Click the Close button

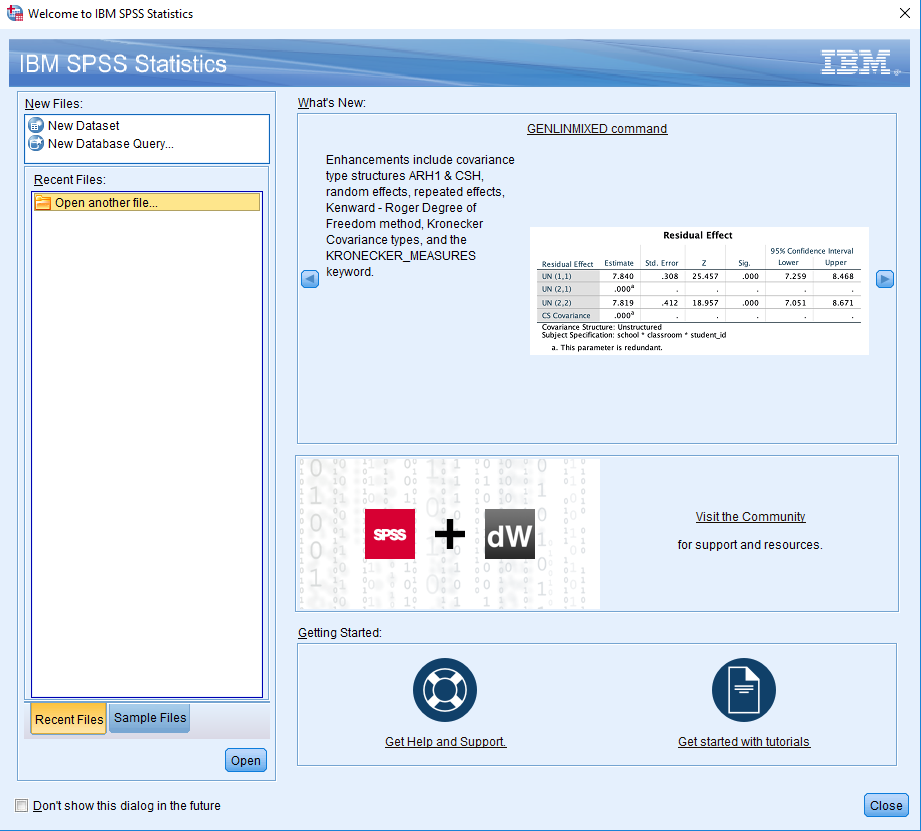pos(886,805)
